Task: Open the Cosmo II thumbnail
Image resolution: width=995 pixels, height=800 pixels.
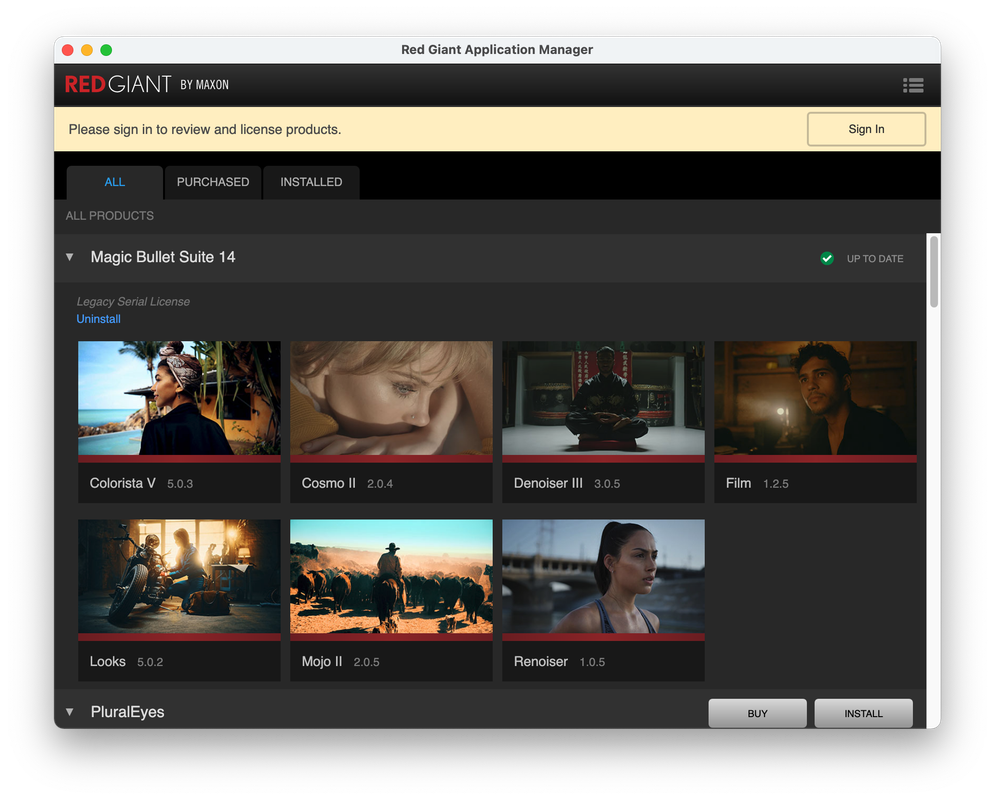Action: pos(391,398)
